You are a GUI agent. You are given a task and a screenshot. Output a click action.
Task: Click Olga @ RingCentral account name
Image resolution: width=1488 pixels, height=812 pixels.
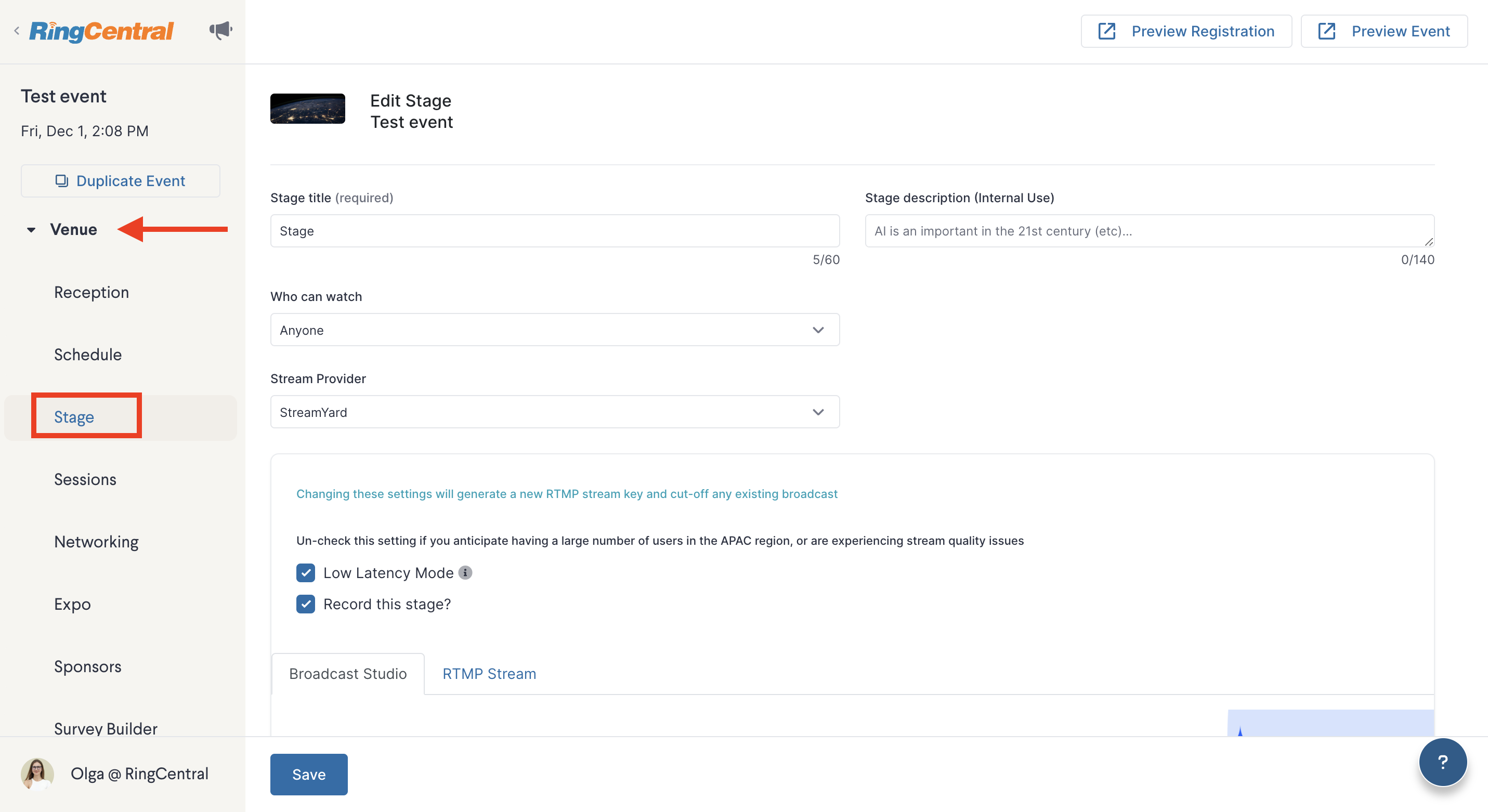pos(139,774)
